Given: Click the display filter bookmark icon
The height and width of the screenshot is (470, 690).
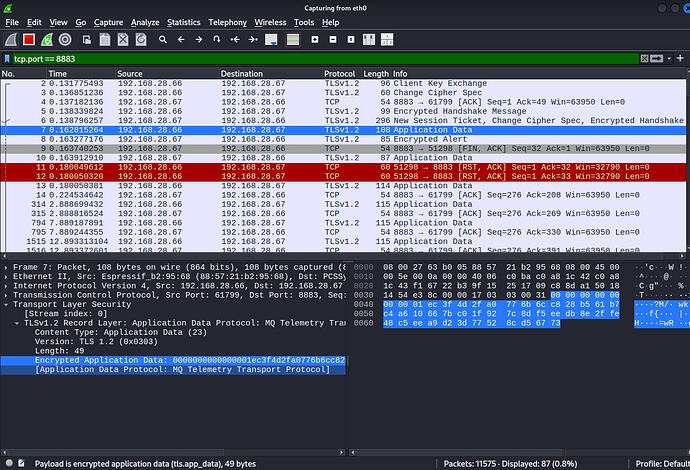Looking at the screenshot, I should click(x=7, y=59).
